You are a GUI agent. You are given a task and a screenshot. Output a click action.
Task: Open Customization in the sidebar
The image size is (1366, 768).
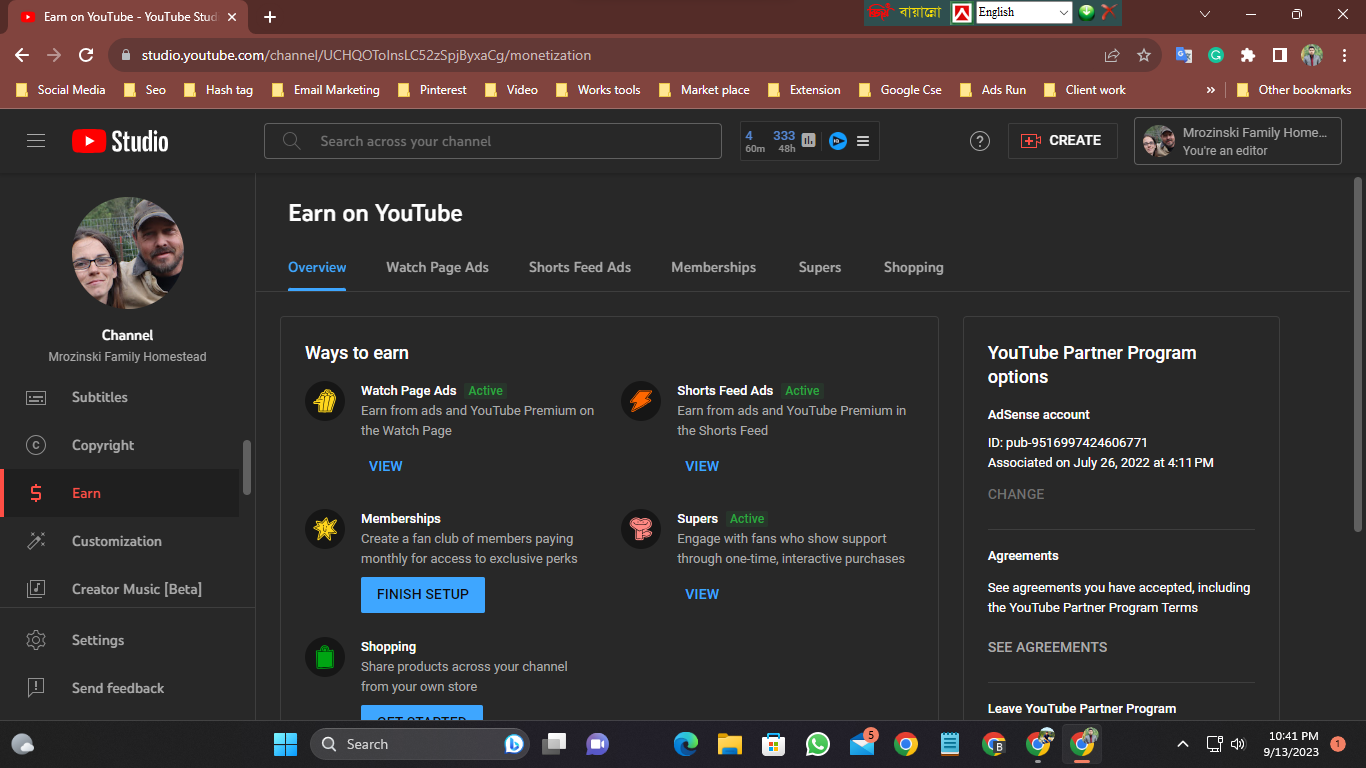pyautogui.click(x=120, y=541)
